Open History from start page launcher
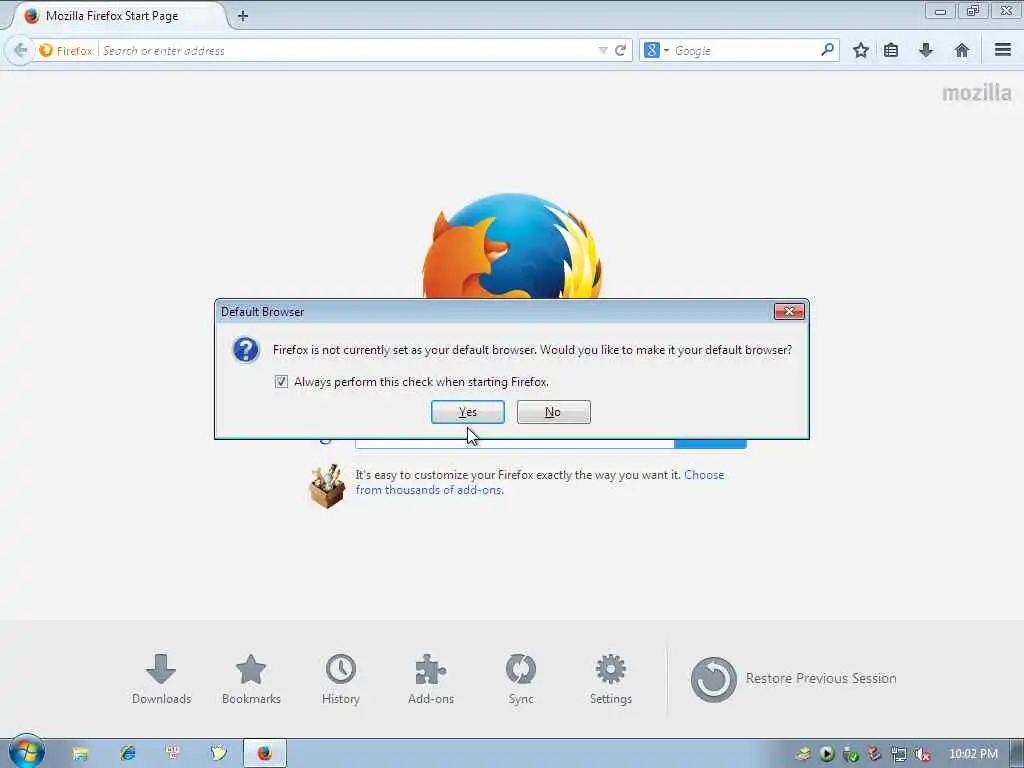The image size is (1024, 768). [341, 679]
